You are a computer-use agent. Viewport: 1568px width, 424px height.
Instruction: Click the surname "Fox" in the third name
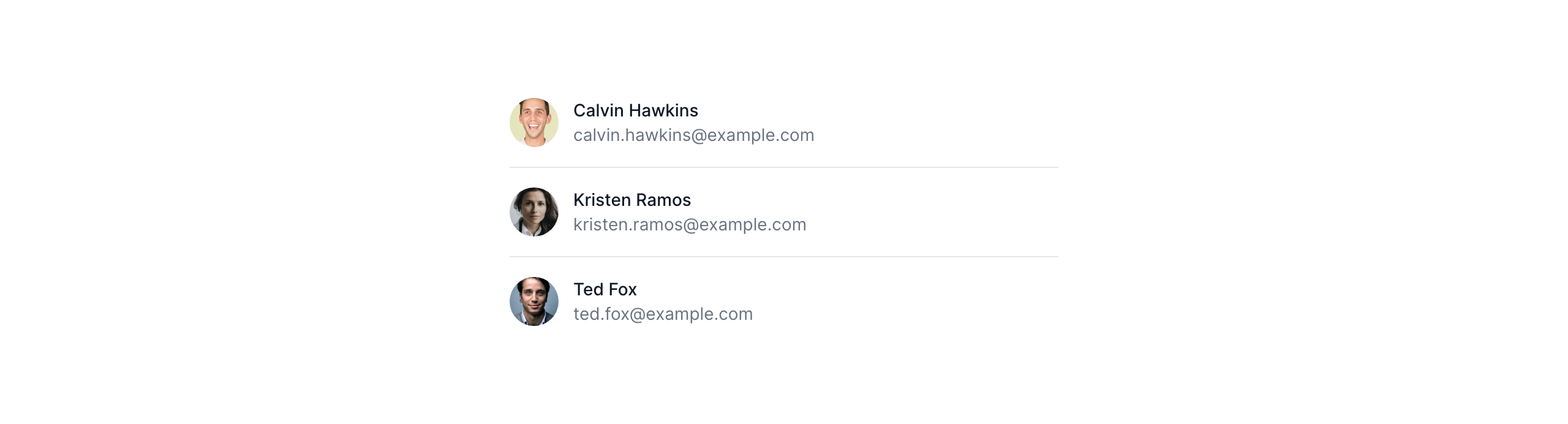(622, 289)
